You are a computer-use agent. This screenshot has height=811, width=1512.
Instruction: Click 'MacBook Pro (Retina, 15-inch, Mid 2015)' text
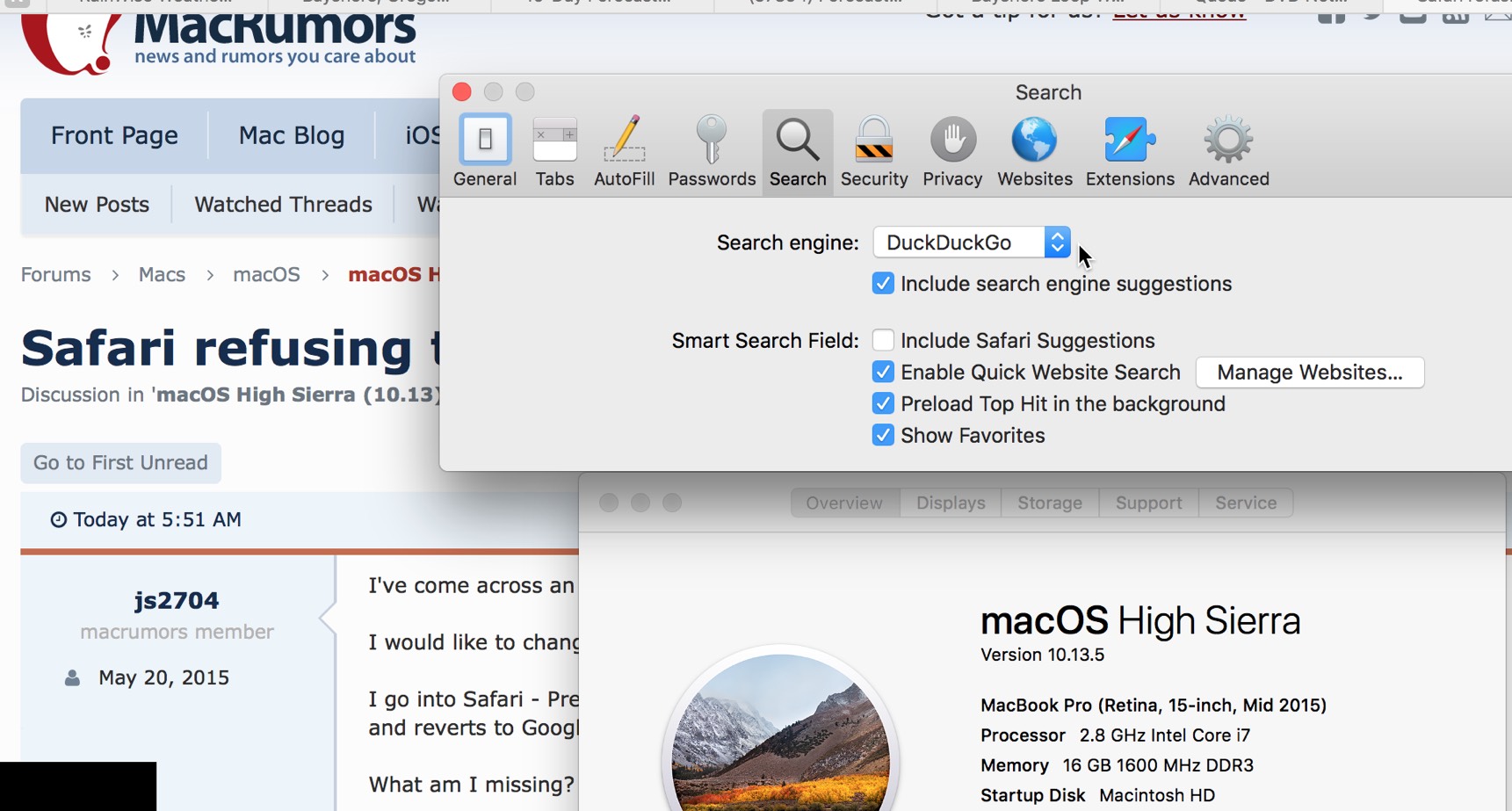(x=1154, y=706)
